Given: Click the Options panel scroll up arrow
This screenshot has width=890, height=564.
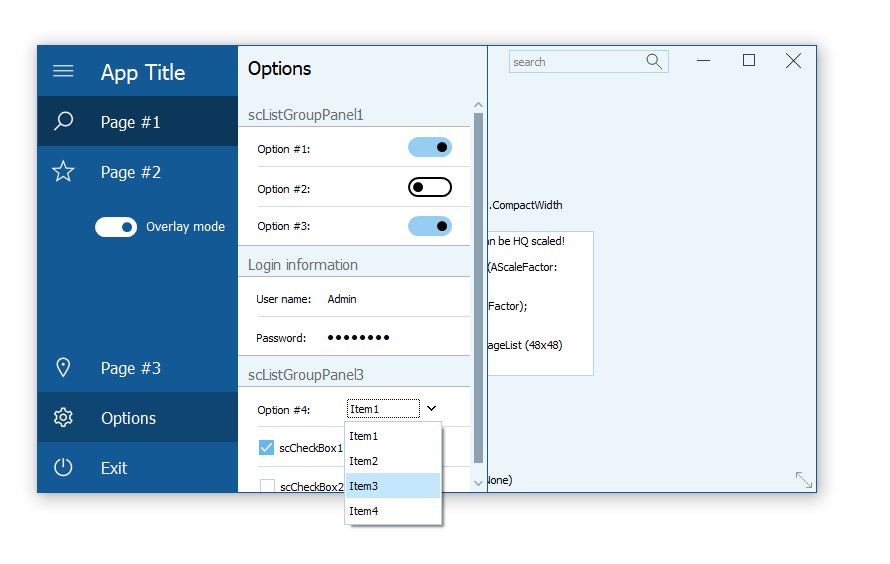Looking at the screenshot, I should coord(478,105).
